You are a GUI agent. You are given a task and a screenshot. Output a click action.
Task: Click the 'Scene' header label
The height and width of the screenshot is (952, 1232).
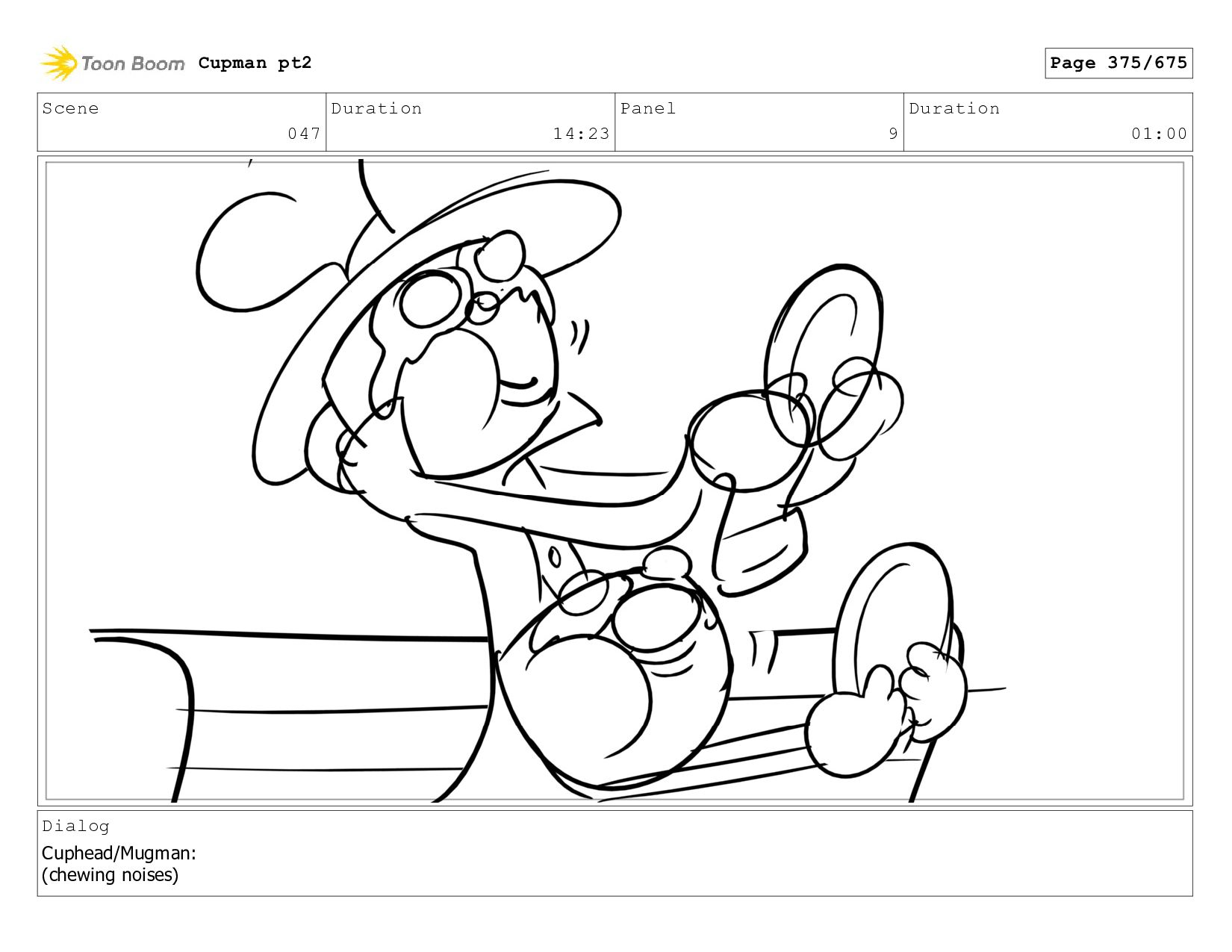[70, 108]
